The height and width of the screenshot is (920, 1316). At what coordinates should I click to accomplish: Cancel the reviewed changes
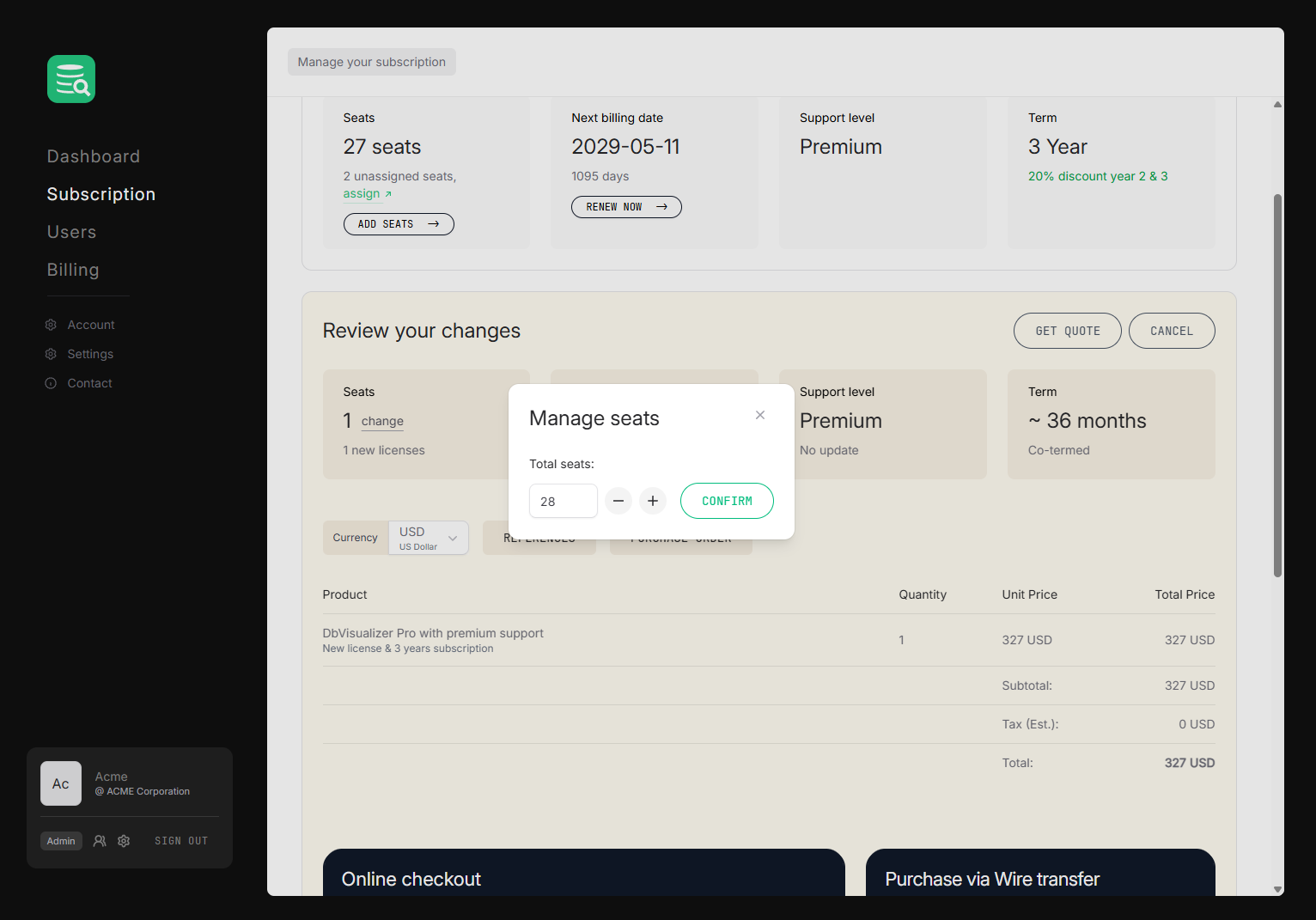[x=1172, y=331]
